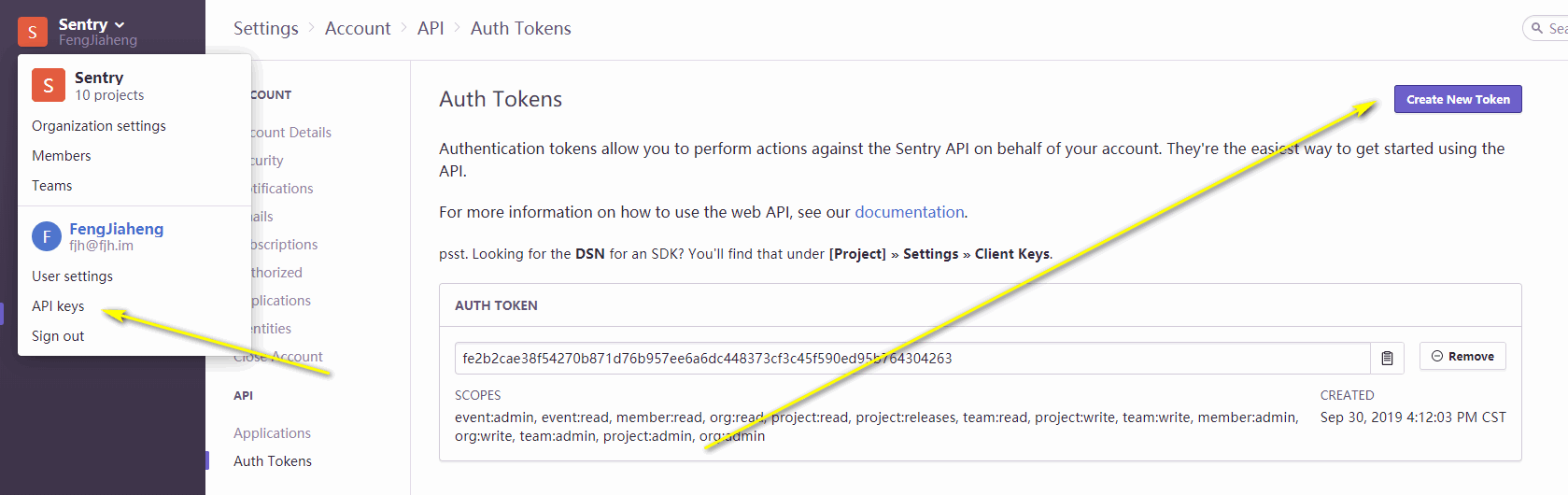Image resolution: width=1568 pixels, height=495 pixels.
Task: Open User settings menu entry
Action: 73,276
